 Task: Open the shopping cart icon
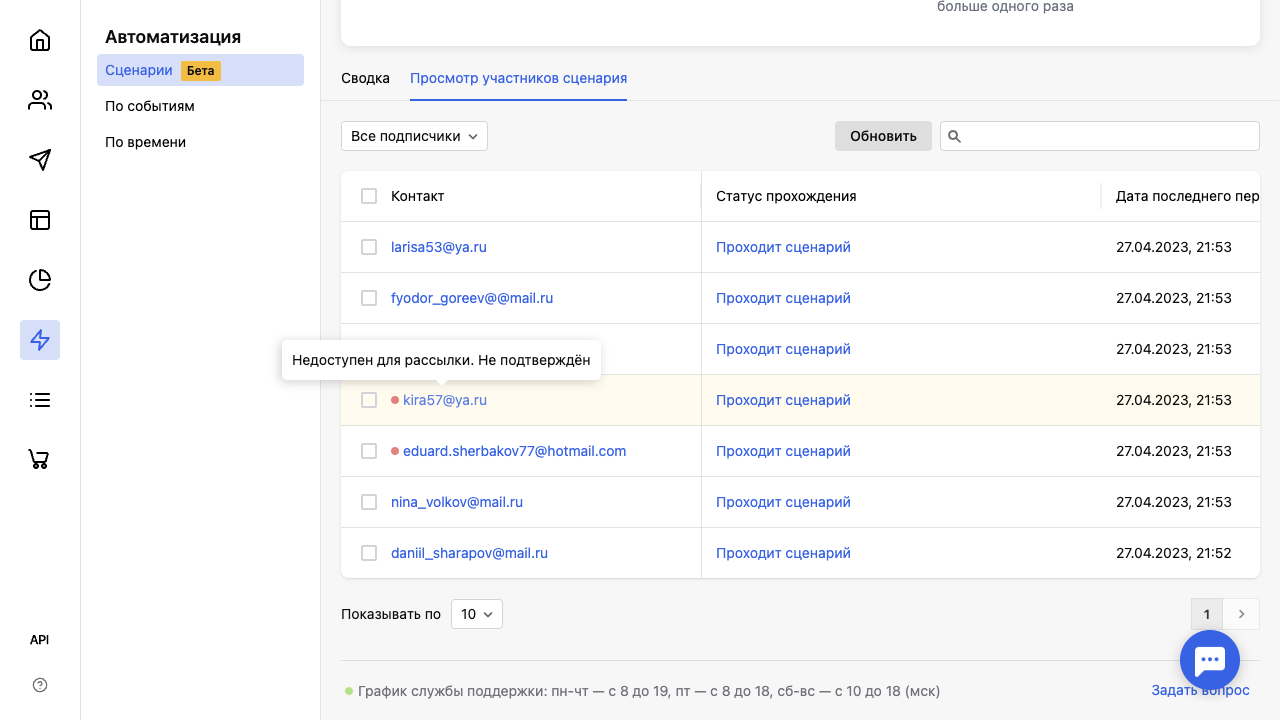tap(40, 460)
